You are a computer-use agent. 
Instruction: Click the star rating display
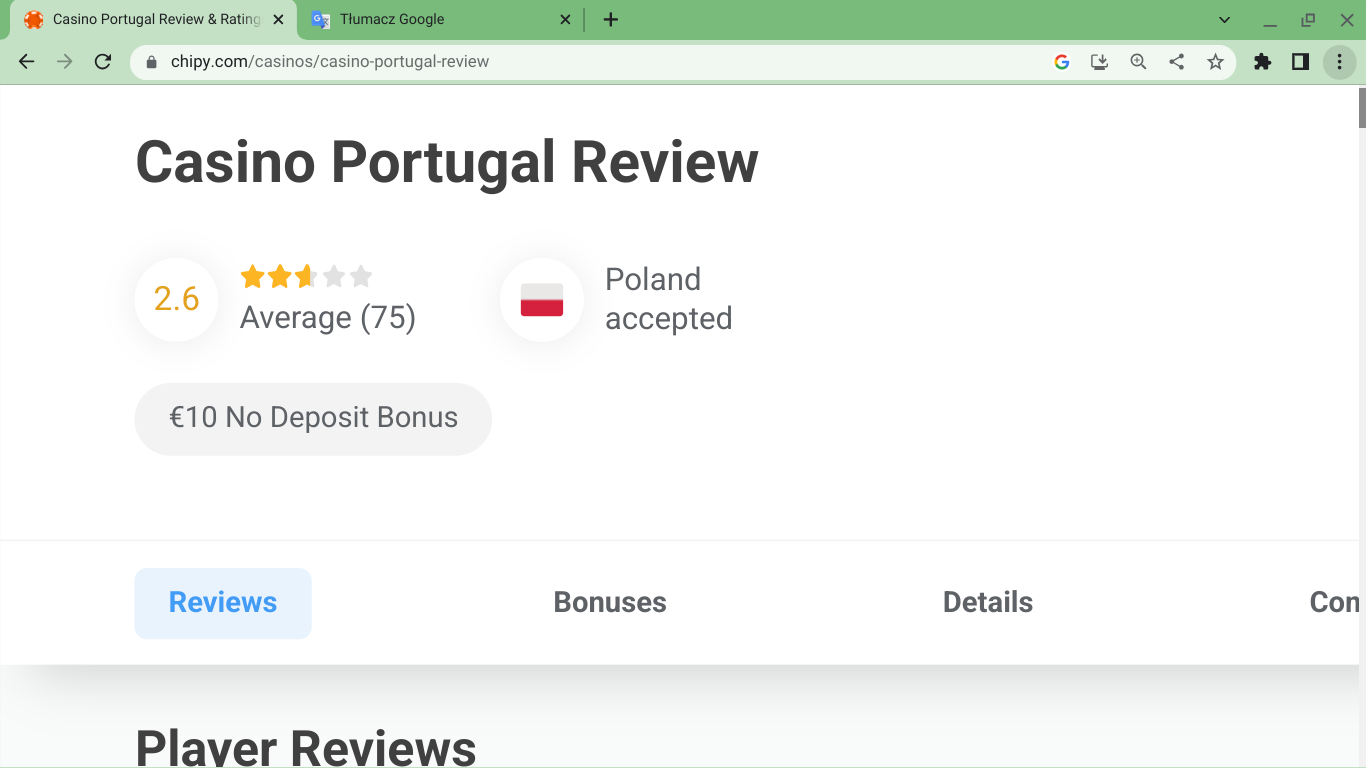pyautogui.click(x=306, y=277)
